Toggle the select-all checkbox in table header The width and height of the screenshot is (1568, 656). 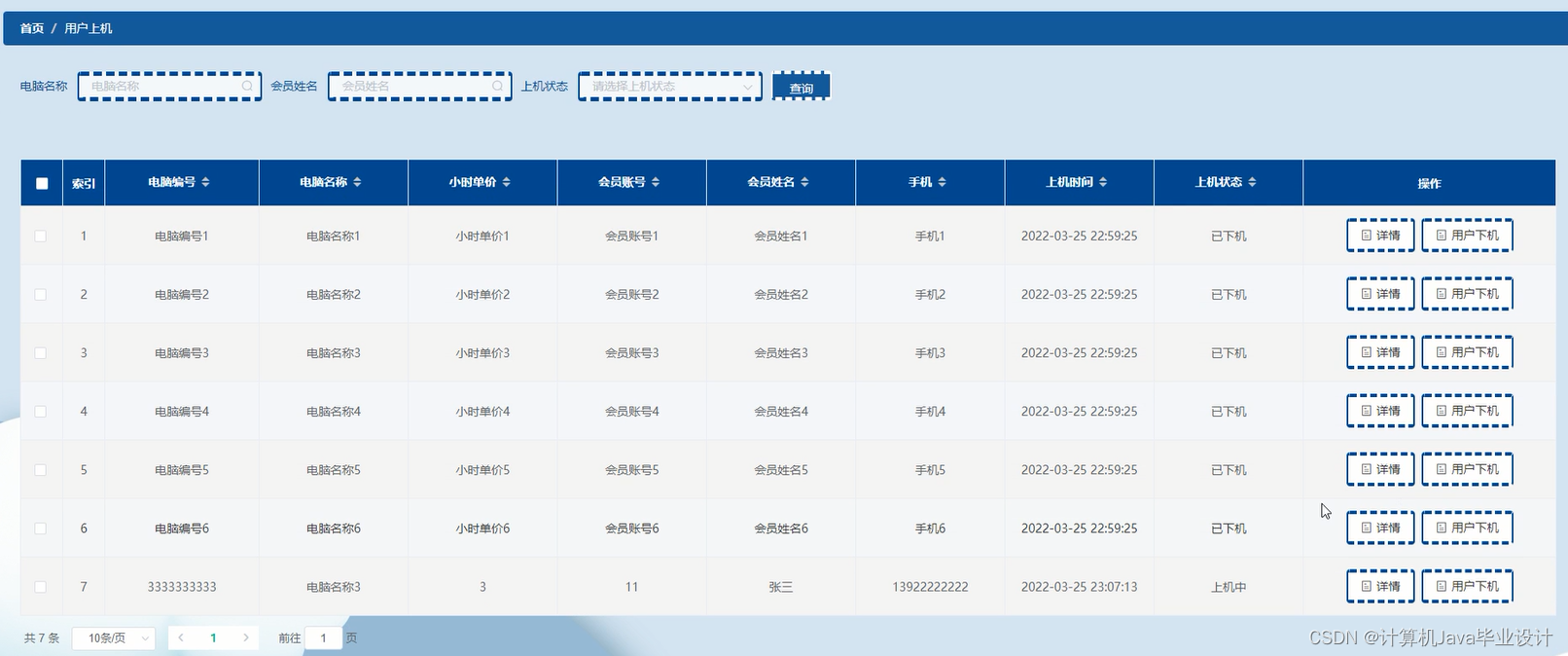coord(42,183)
